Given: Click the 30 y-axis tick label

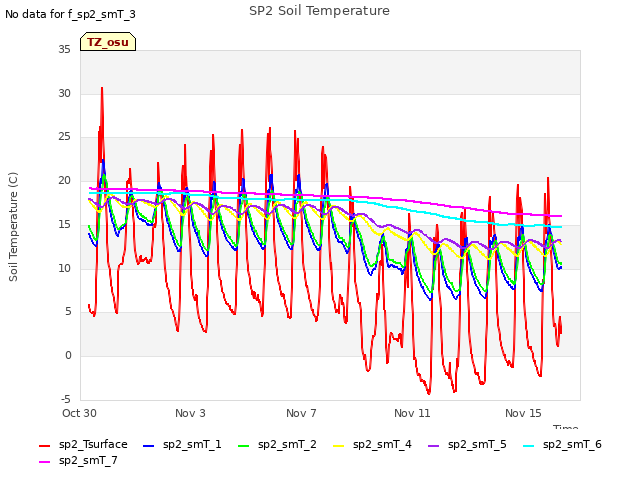Looking at the screenshot, I should click(64, 93).
